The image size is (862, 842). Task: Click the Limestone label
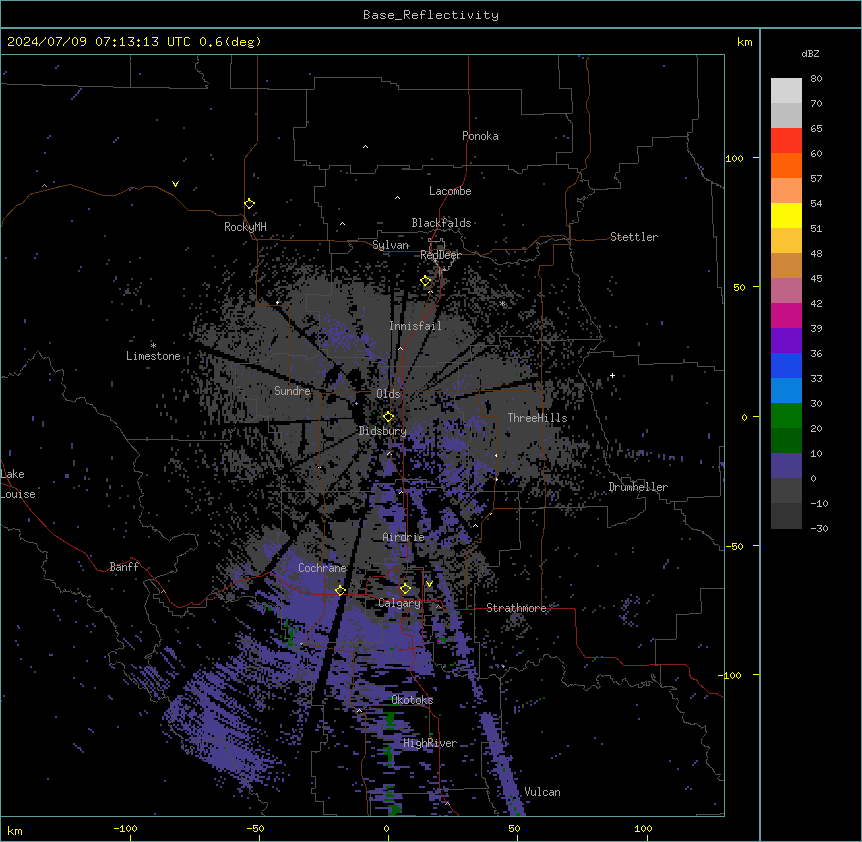153,356
